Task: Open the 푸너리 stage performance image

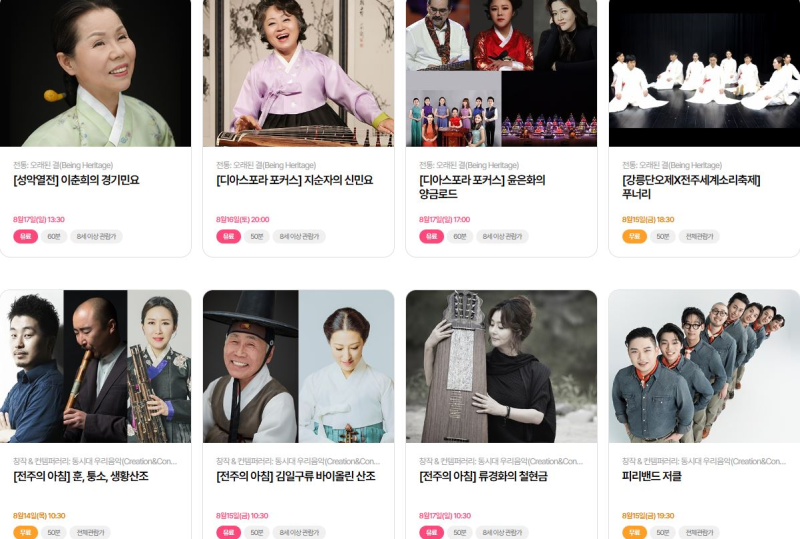Action: 705,73
